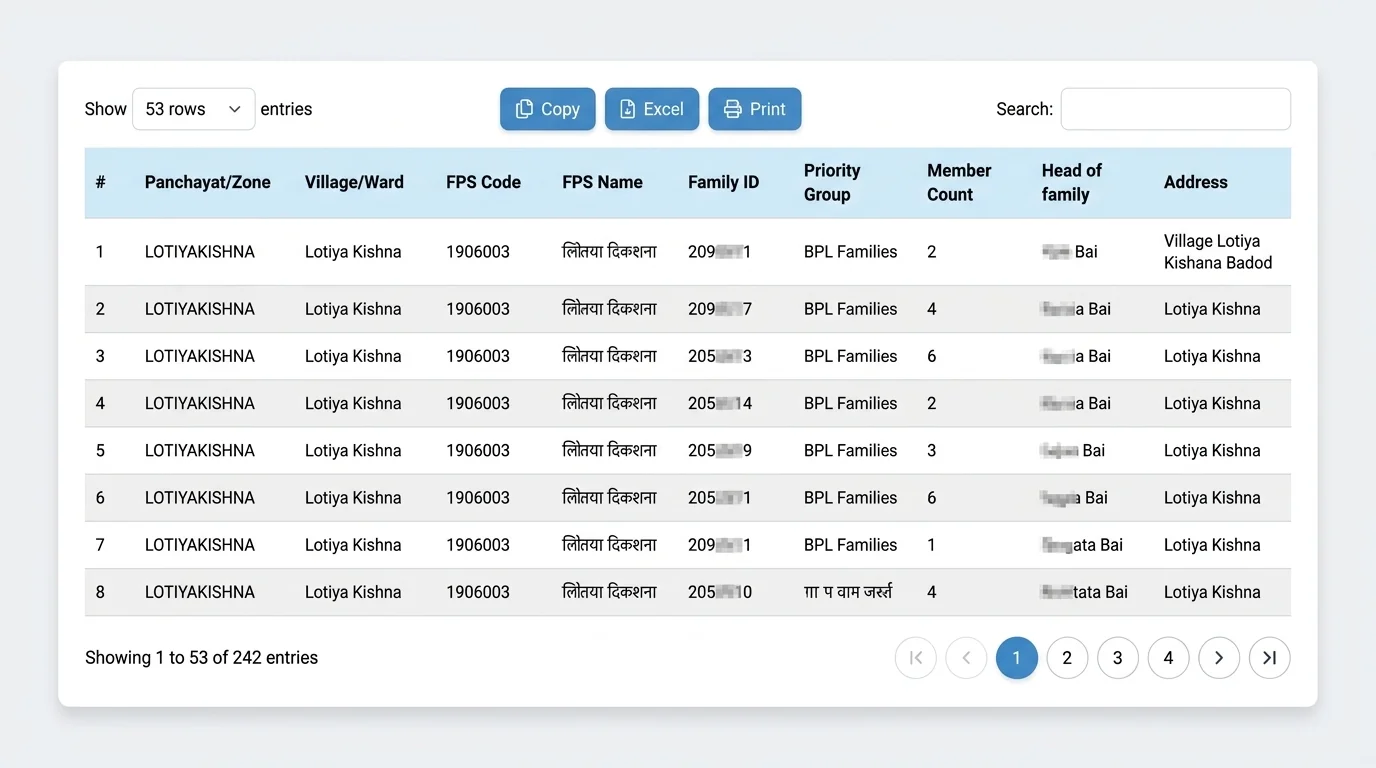Click the FPS Code column header
This screenshot has width=1376, height=768.
click(483, 183)
